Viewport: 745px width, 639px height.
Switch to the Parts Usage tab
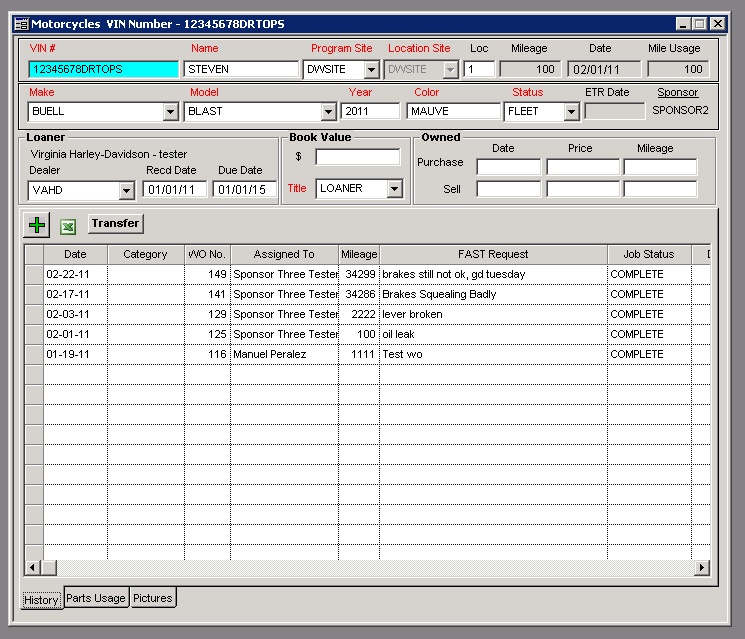click(x=96, y=598)
